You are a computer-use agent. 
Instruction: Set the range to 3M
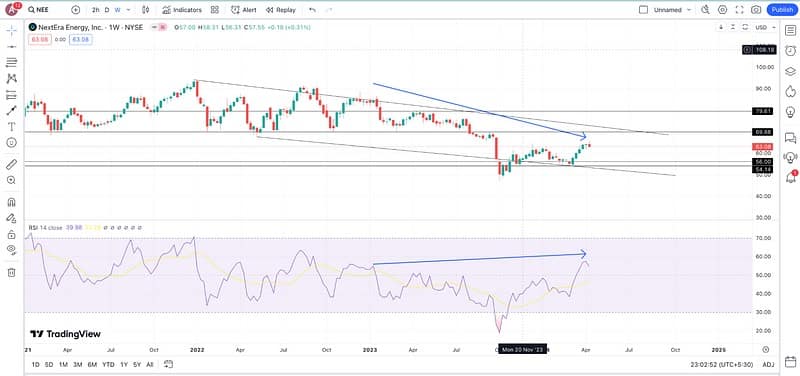(78, 364)
